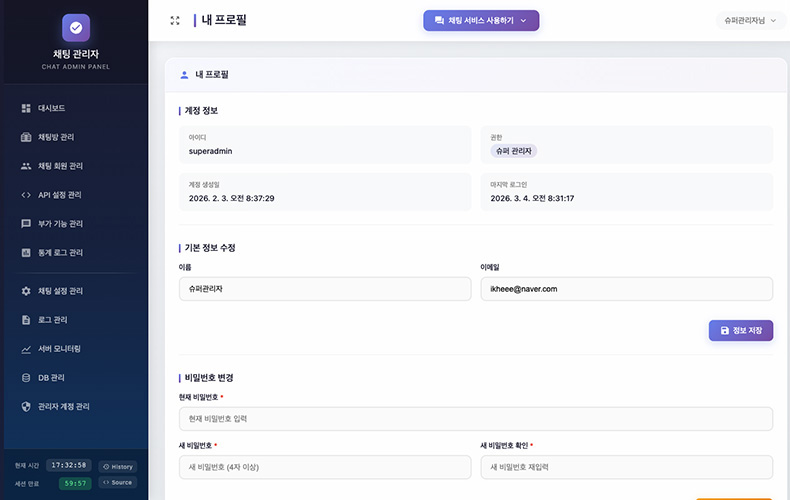The image size is (790, 500).
Task: Open 서버 모니터링 page
Action: pos(76,349)
